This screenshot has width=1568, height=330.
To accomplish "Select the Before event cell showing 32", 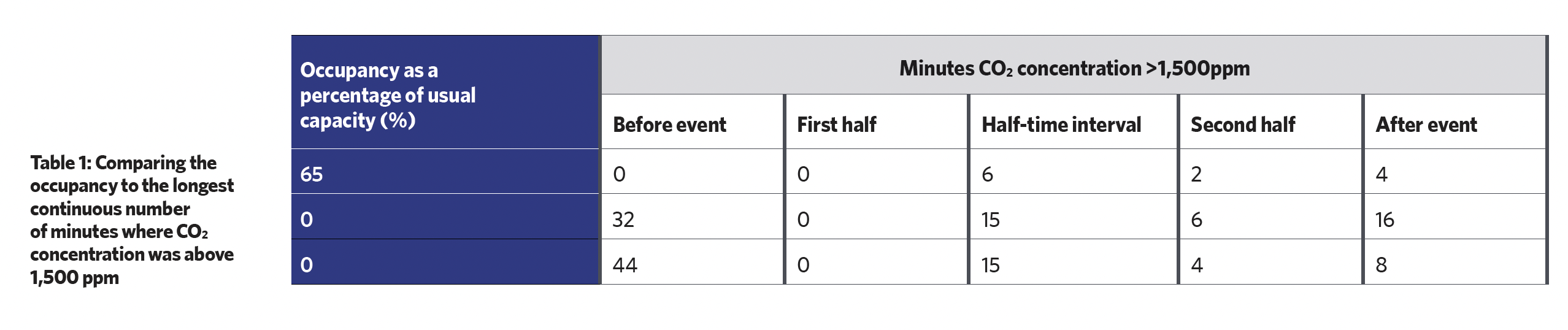I will 693,217.
